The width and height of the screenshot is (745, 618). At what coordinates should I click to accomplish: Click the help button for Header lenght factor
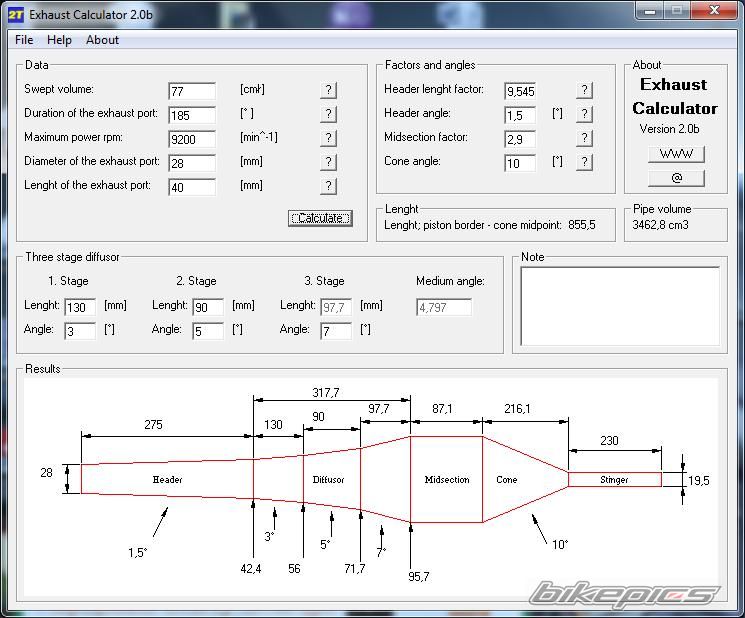[584, 90]
